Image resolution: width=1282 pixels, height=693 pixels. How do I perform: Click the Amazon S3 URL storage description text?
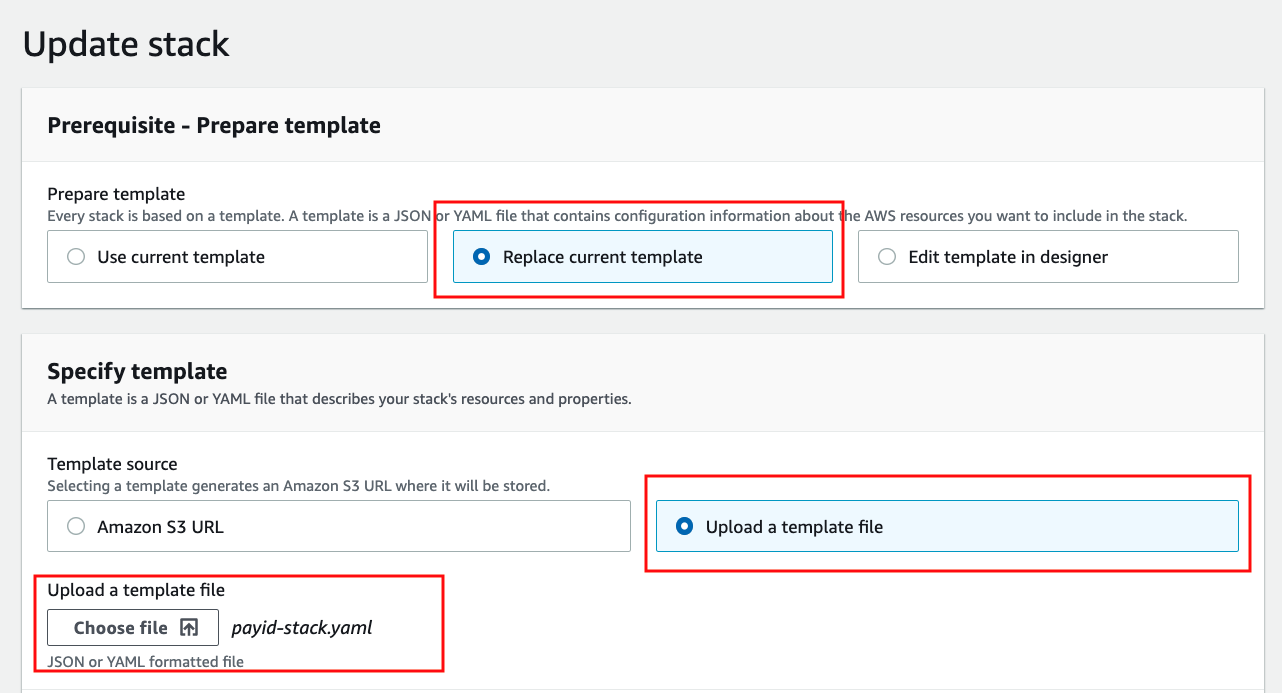(299, 486)
